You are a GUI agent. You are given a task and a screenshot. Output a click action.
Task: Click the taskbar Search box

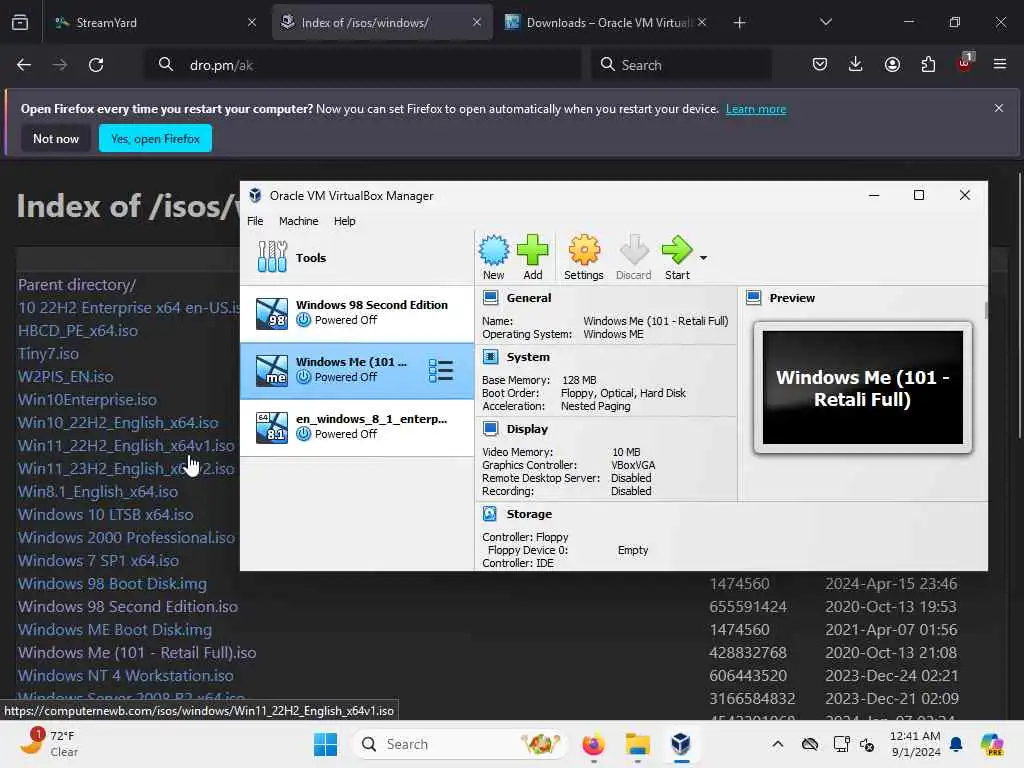point(460,744)
